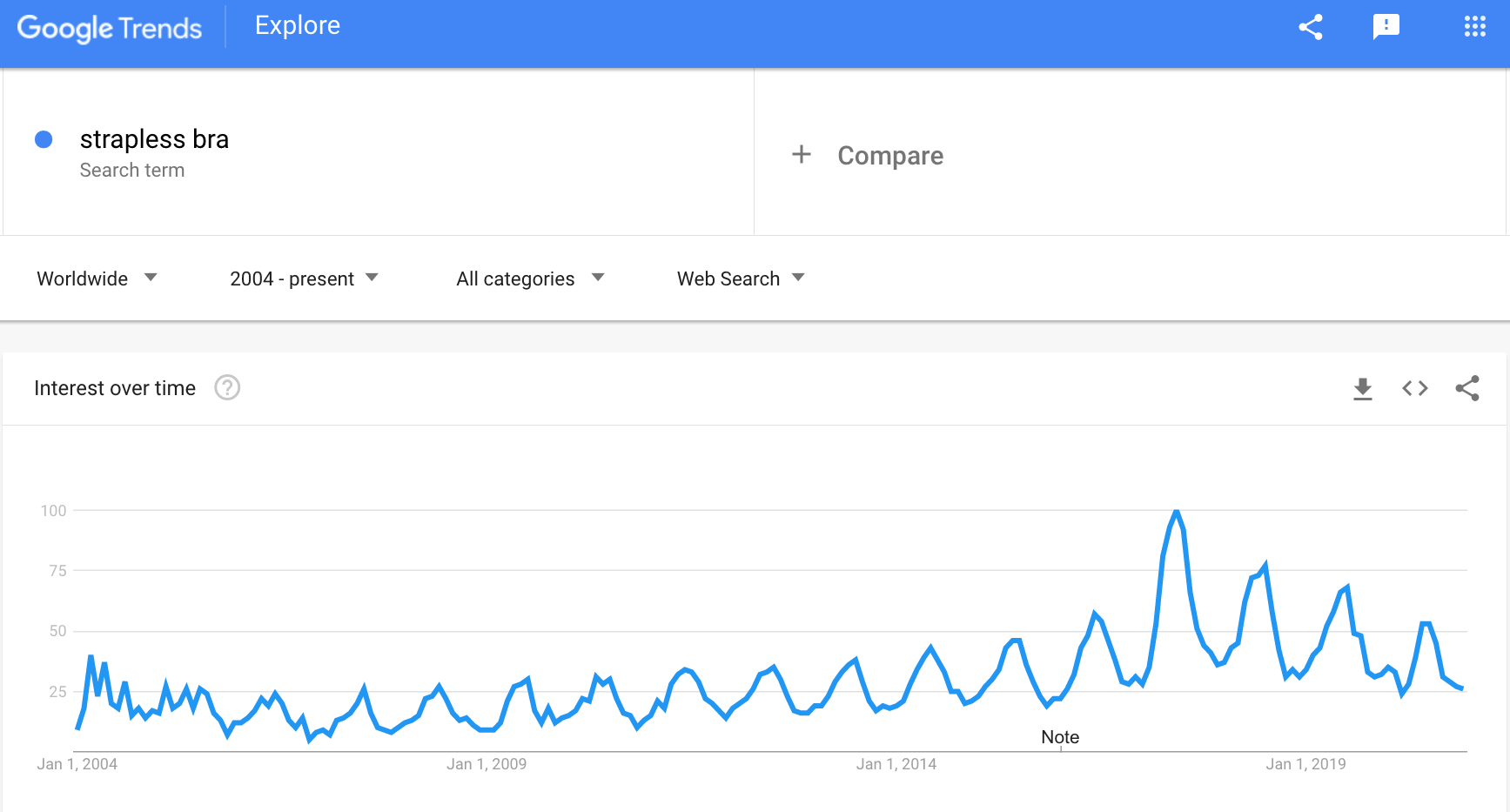Edit the strapless bra search term
1510x812 pixels.
pos(154,139)
